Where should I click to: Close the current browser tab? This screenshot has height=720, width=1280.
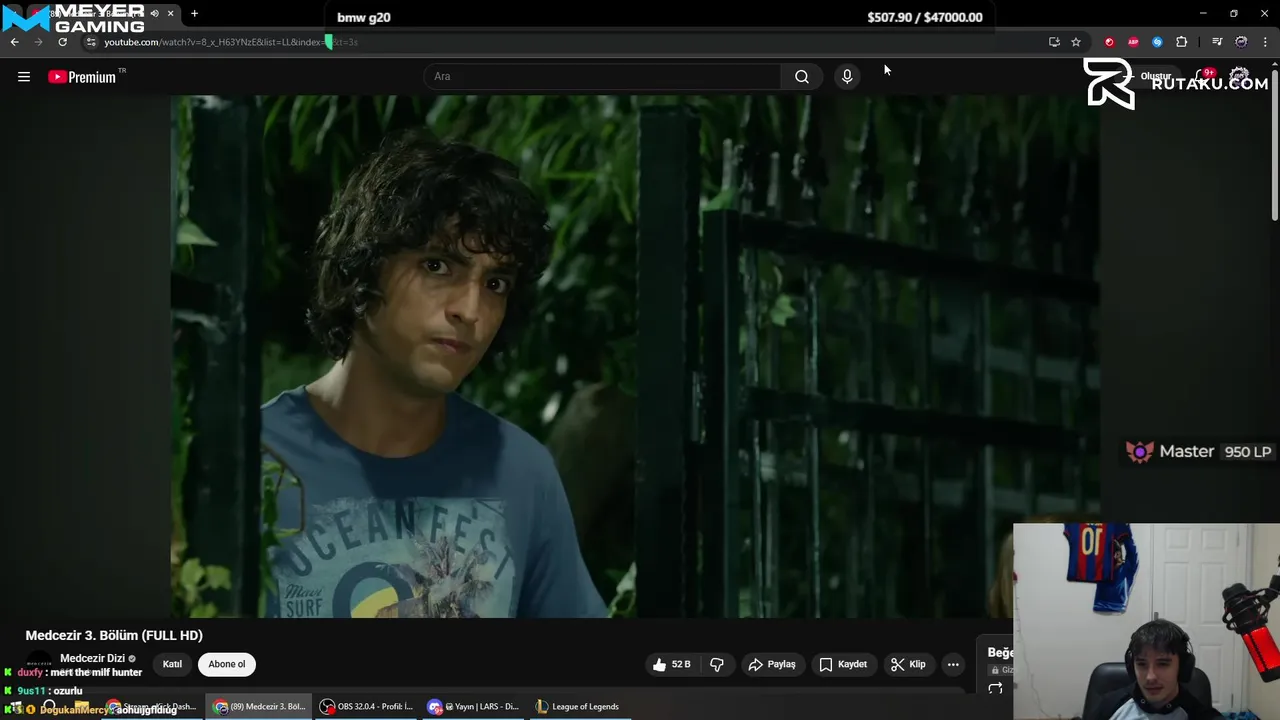tap(170, 14)
